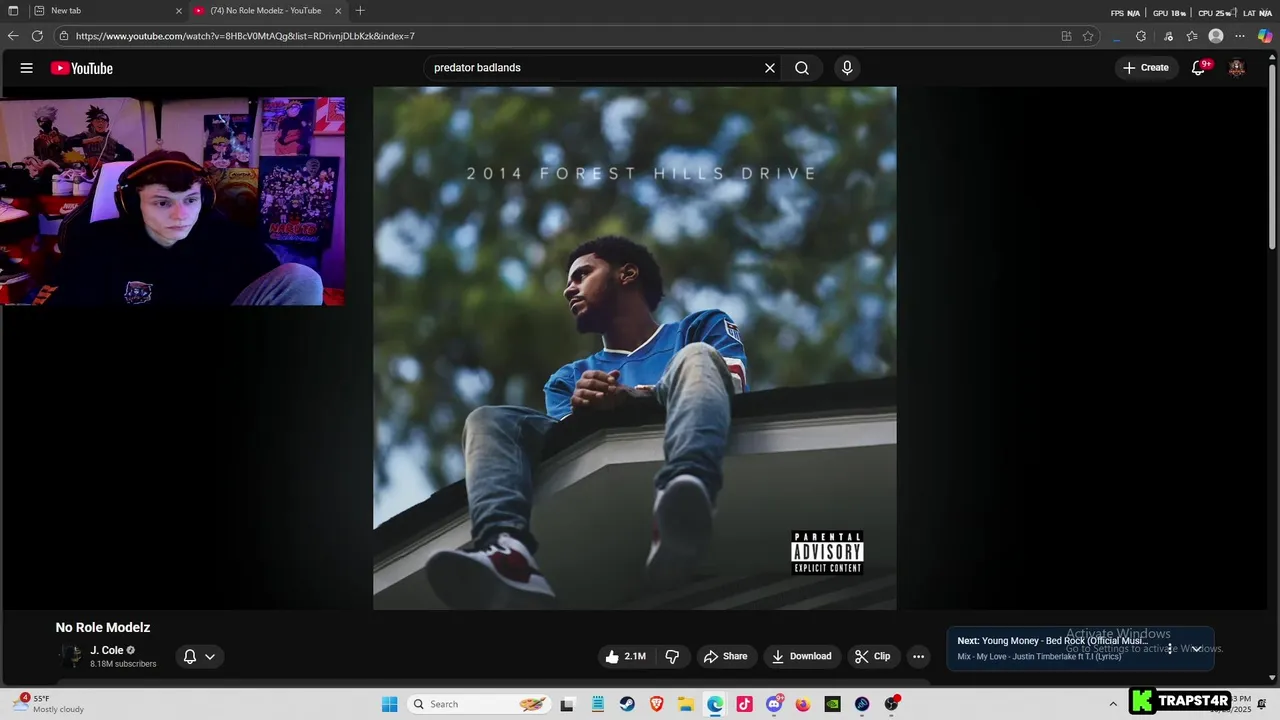1280x720 pixels.
Task: Reload the page in the browser
Action: point(37,36)
